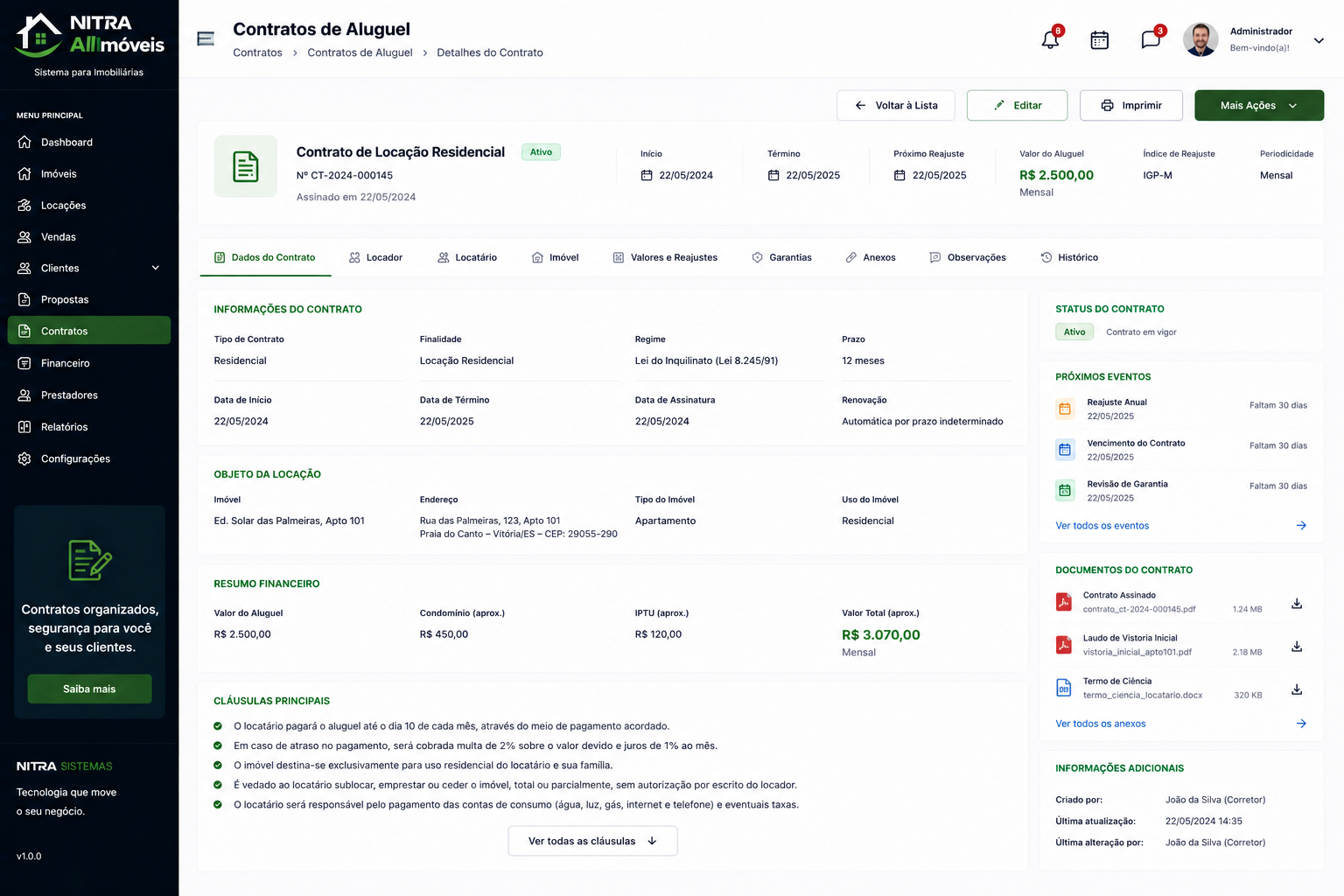Image resolution: width=1344 pixels, height=896 pixels.
Task: Click the Editar button
Action: [1017, 105]
